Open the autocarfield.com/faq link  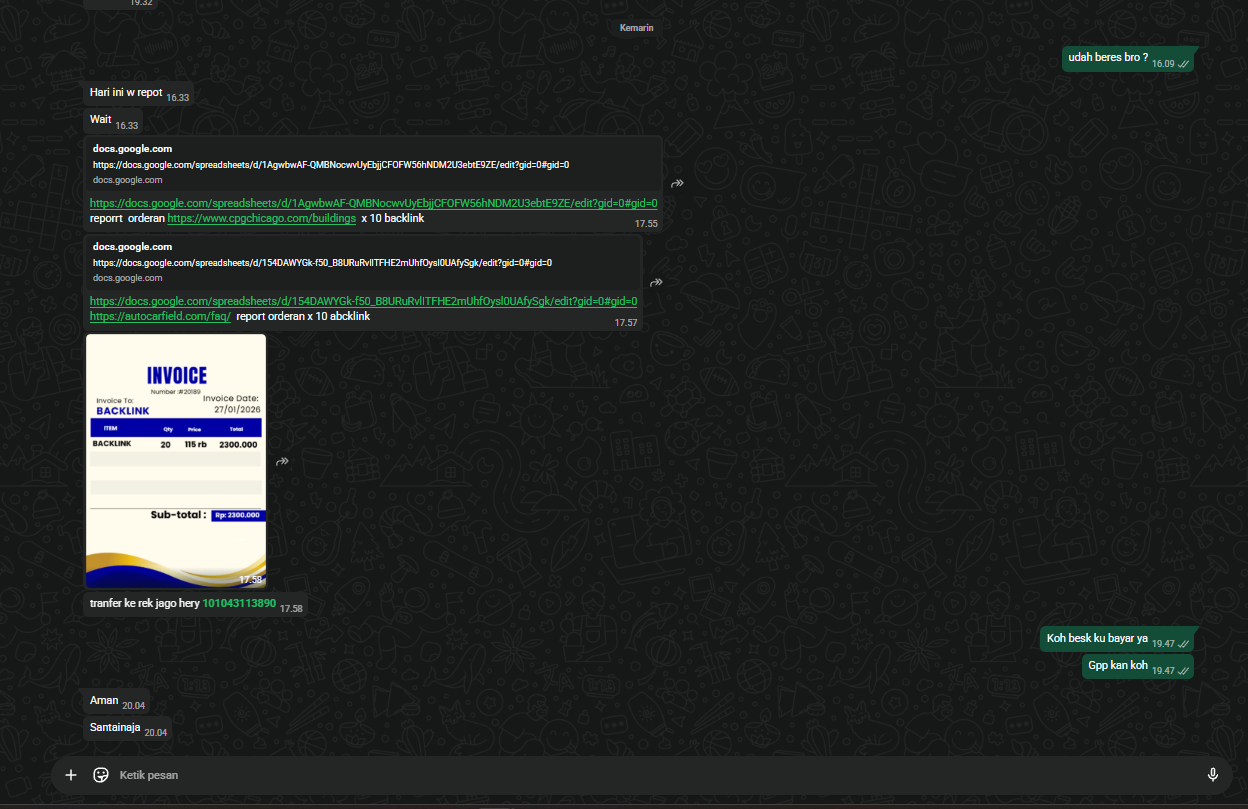pyautogui.click(x=160, y=316)
